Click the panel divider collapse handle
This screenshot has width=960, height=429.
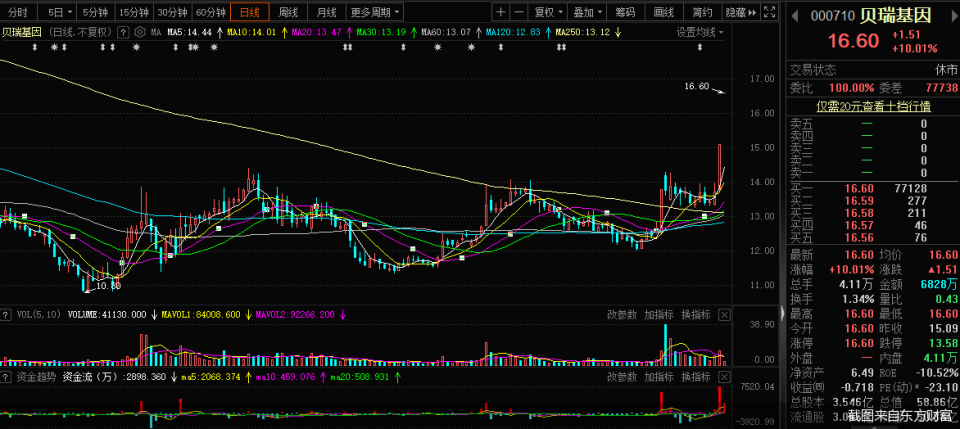coord(782,313)
